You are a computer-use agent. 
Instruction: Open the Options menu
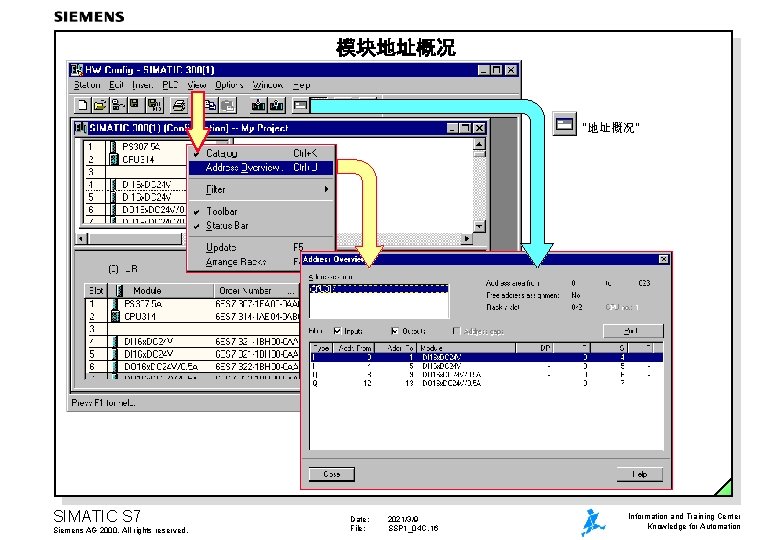click(x=229, y=85)
